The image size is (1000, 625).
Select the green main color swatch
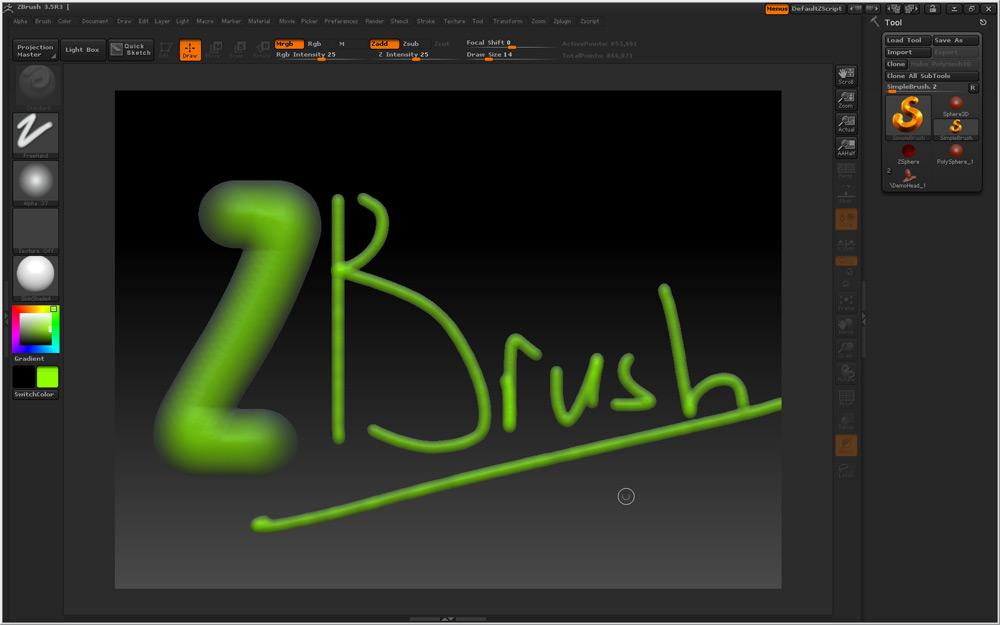pos(47,377)
